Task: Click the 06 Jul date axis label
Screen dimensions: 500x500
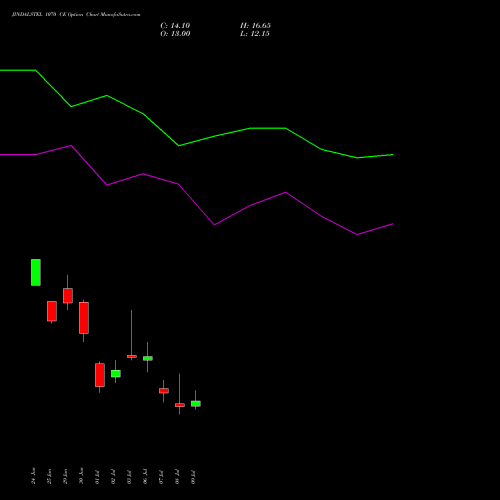Action: click(145, 477)
